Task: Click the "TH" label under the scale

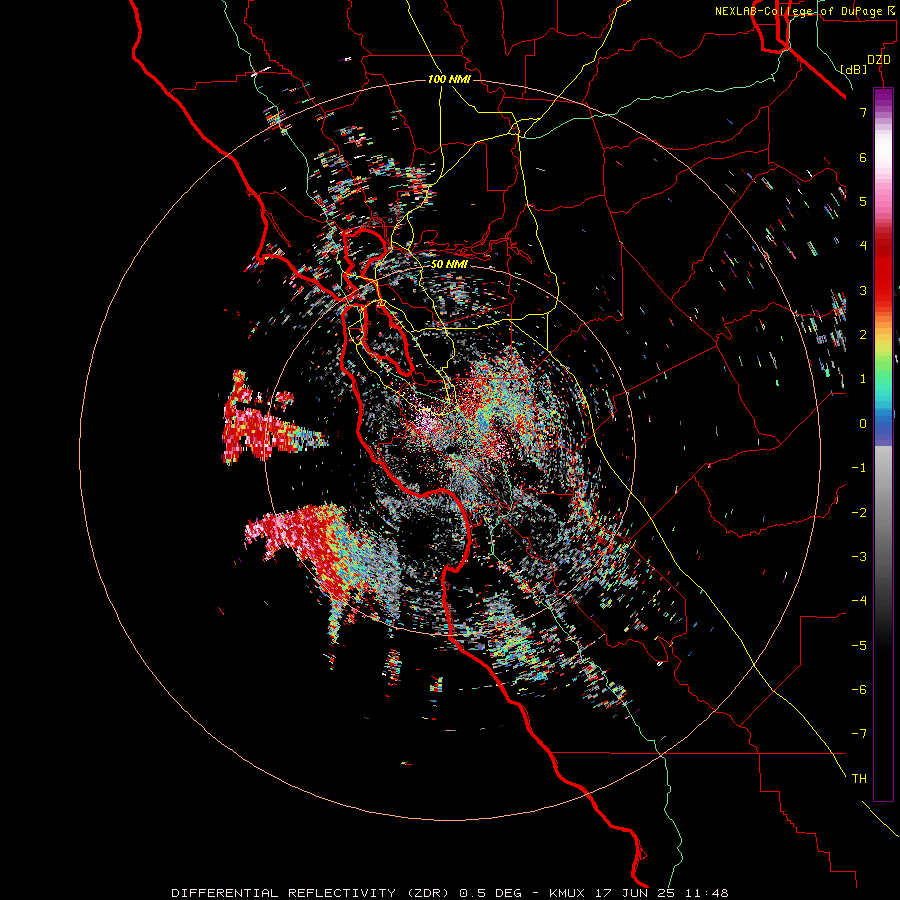Action: pyautogui.click(x=859, y=779)
